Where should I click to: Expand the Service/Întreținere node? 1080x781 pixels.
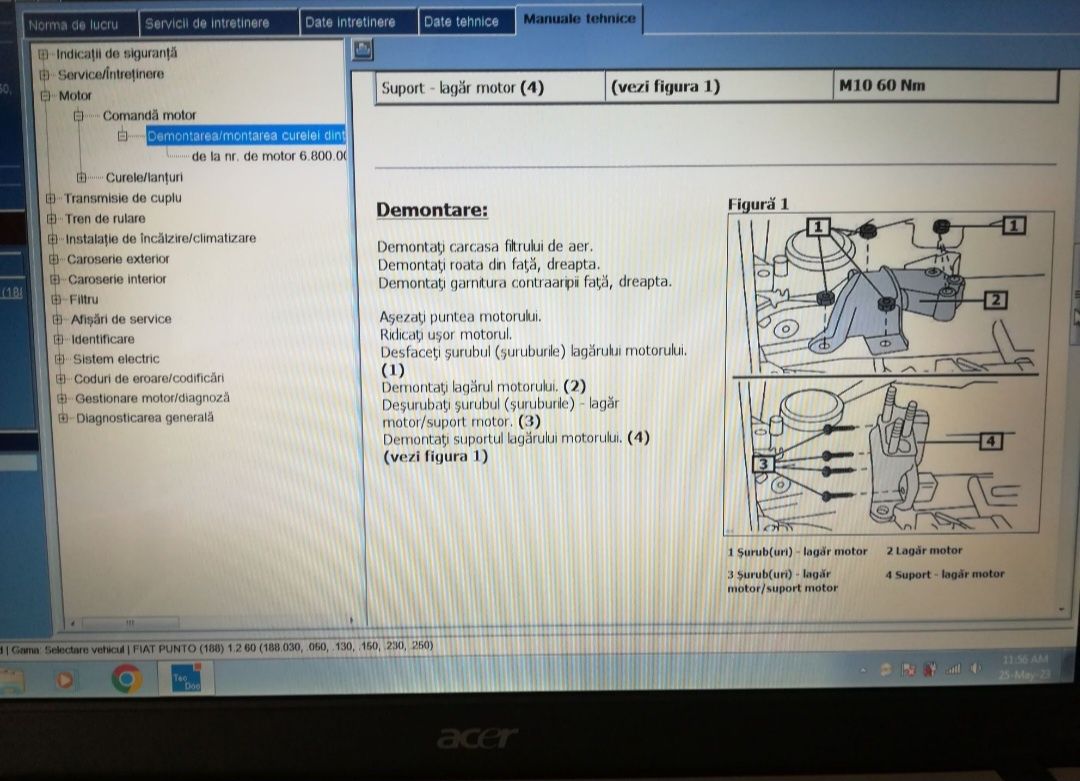pyautogui.click(x=44, y=74)
